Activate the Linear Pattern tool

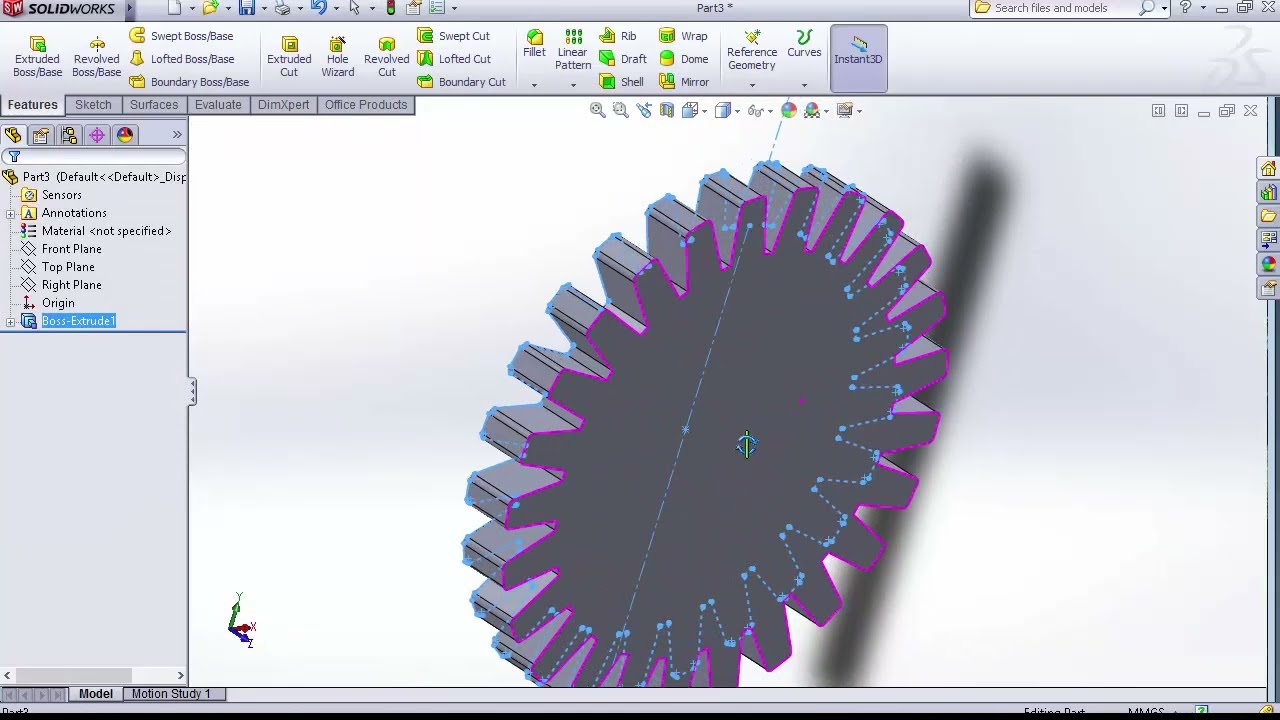point(573,50)
